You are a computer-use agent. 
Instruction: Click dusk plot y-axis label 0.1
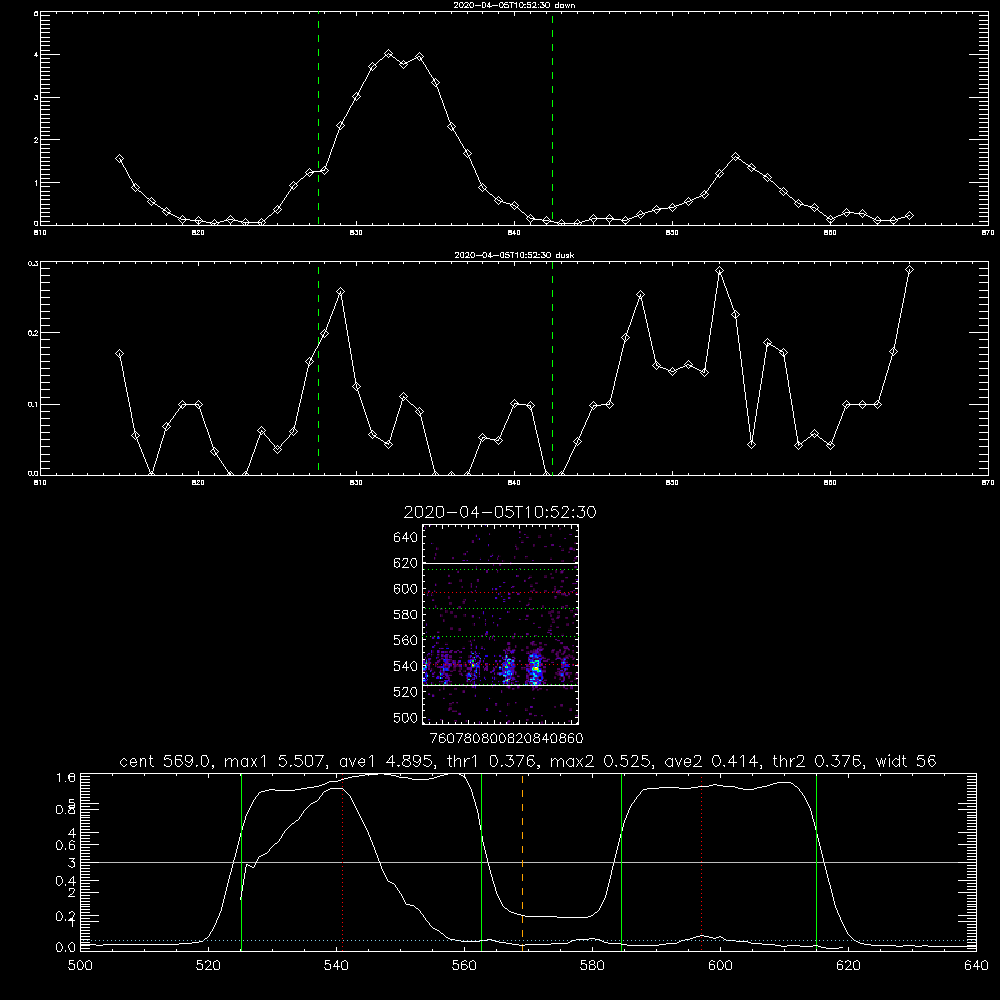[x=33, y=404]
